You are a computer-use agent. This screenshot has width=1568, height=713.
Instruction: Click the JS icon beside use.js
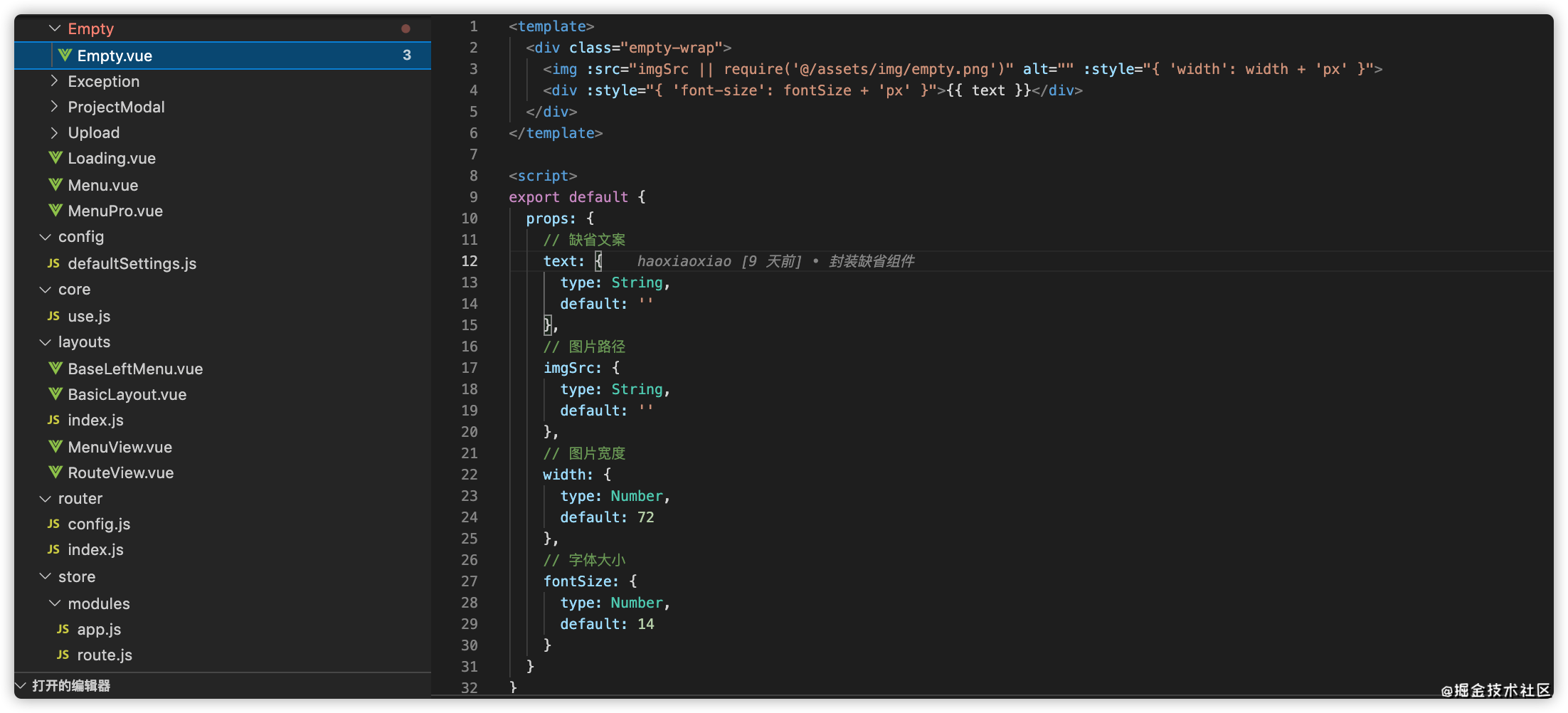(x=54, y=316)
